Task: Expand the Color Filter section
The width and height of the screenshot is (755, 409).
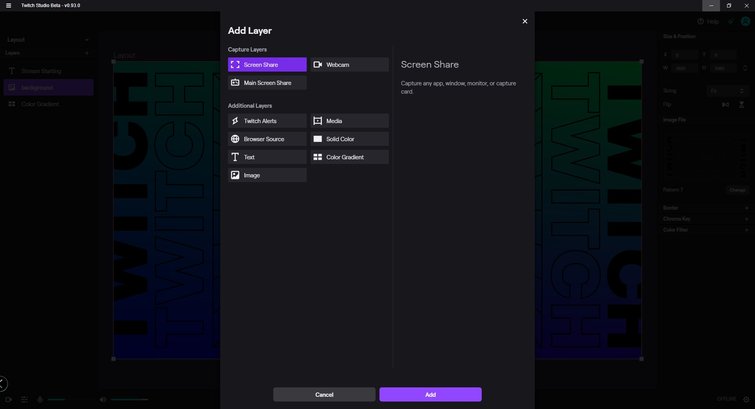Action: 705,230
